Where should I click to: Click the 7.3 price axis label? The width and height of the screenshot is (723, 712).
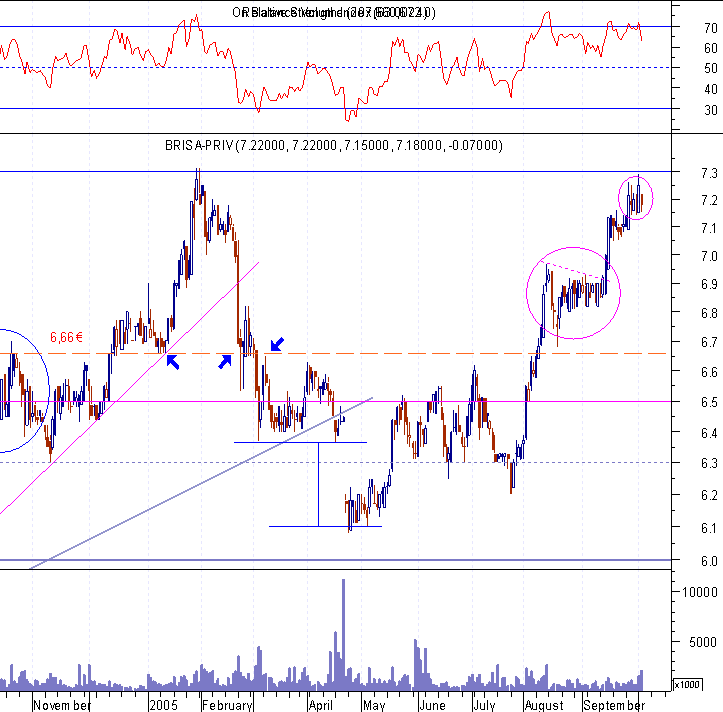point(709,173)
